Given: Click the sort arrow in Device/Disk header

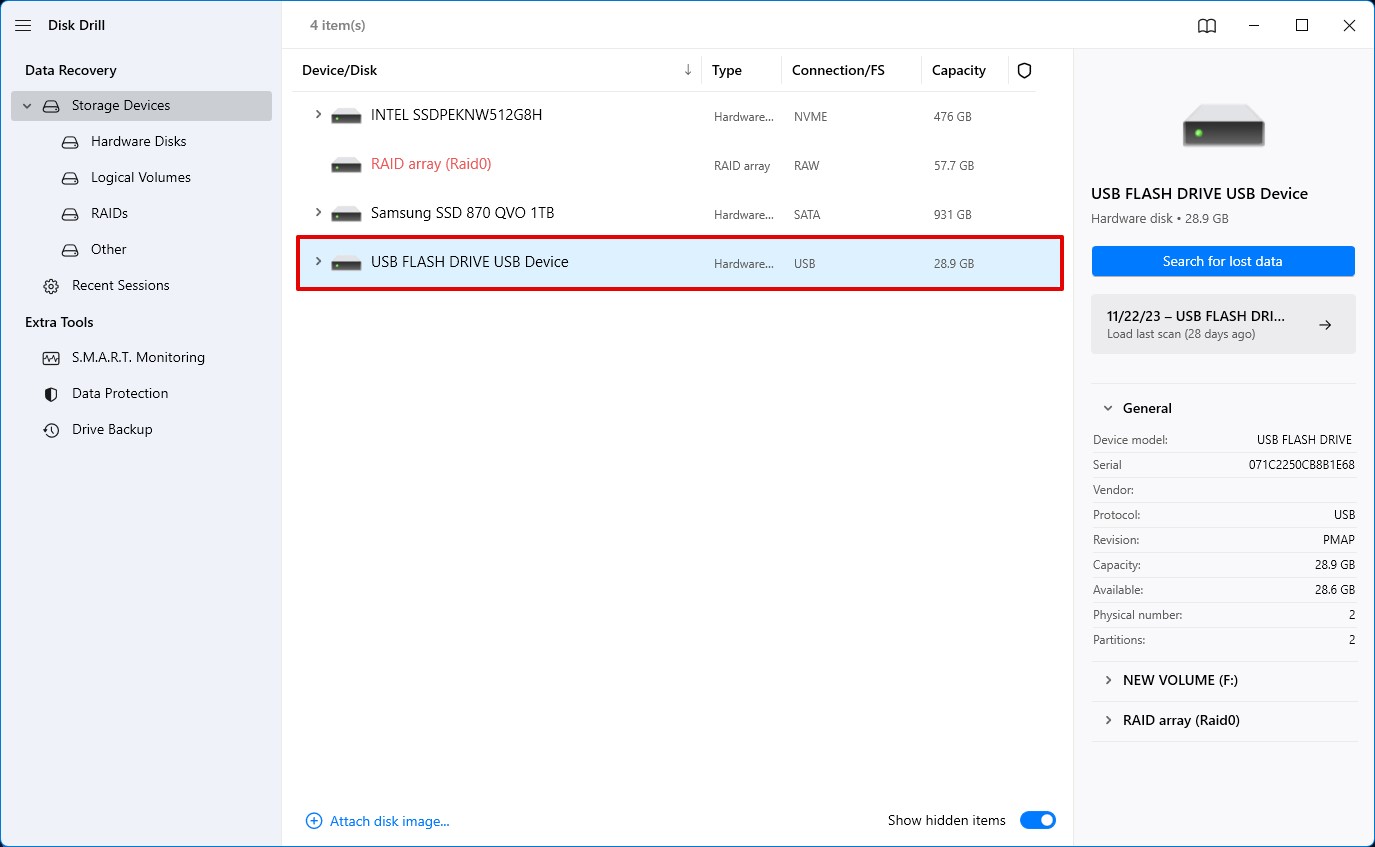Looking at the screenshot, I should pos(688,70).
